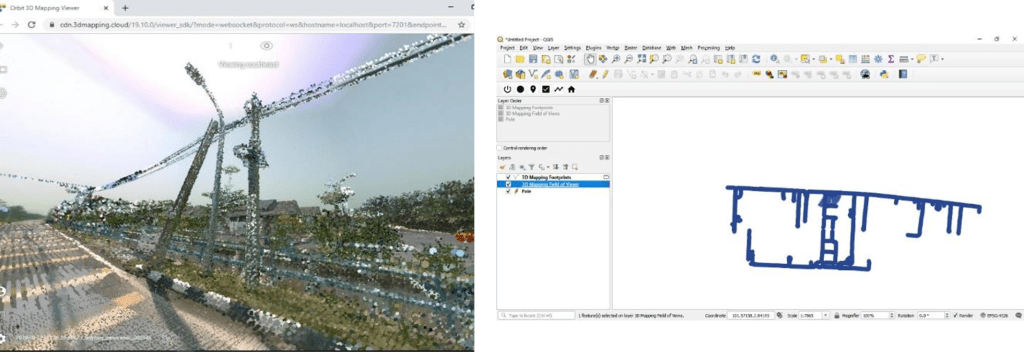Screen dimensions: 1024x360
Task: Open the Python console icon
Action: click(x=884, y=74)
